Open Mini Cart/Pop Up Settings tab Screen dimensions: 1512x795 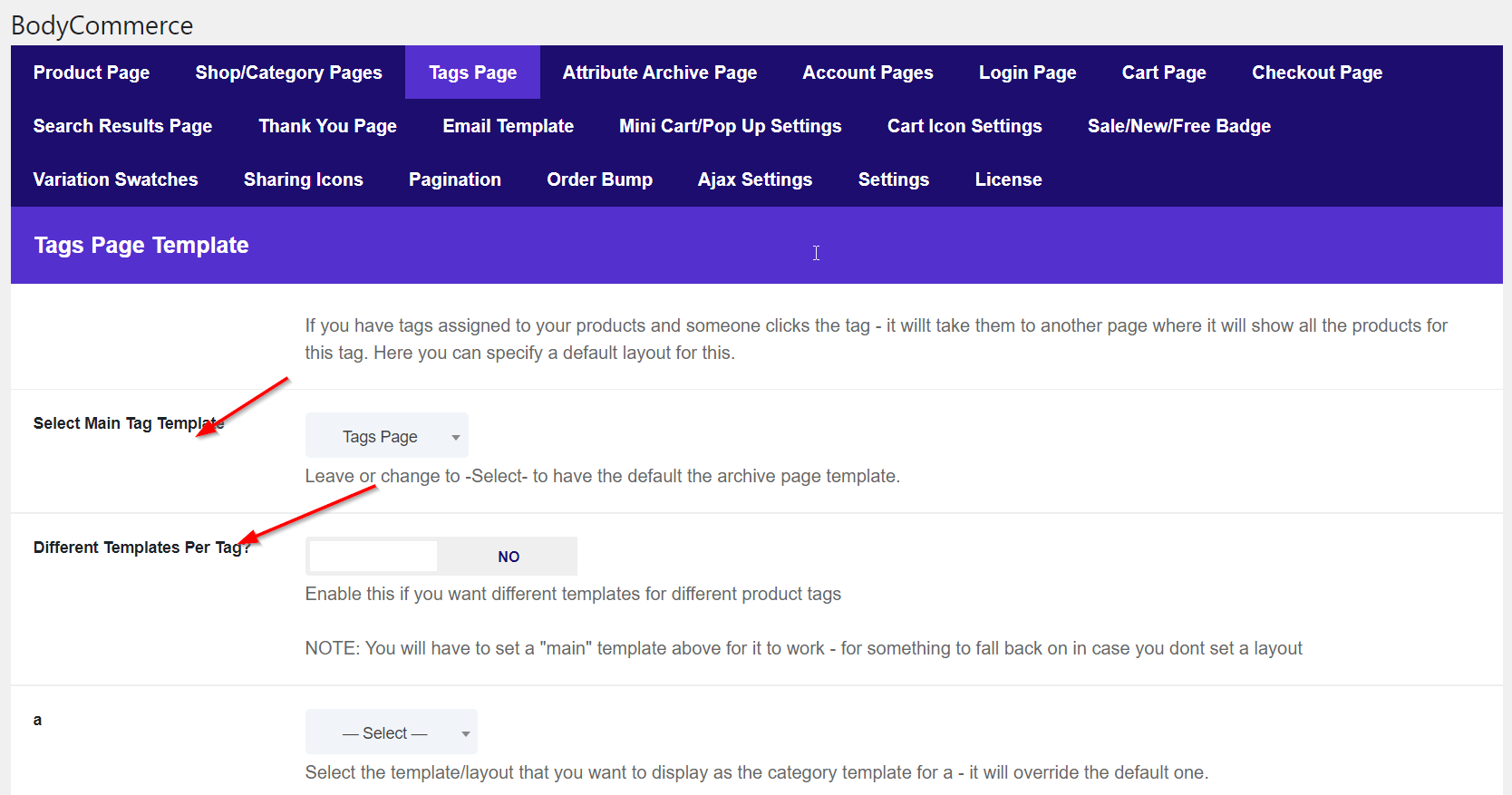point(730,126)
